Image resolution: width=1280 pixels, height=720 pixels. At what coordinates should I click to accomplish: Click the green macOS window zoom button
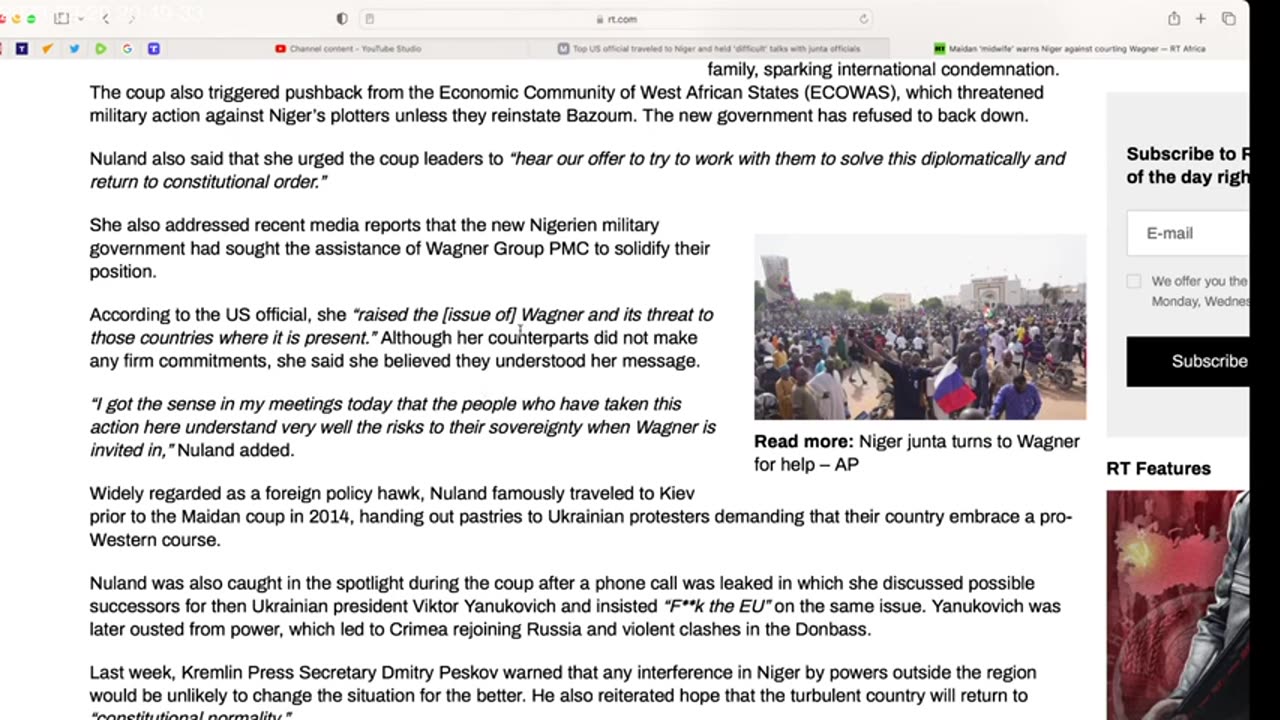click(32, 19)
